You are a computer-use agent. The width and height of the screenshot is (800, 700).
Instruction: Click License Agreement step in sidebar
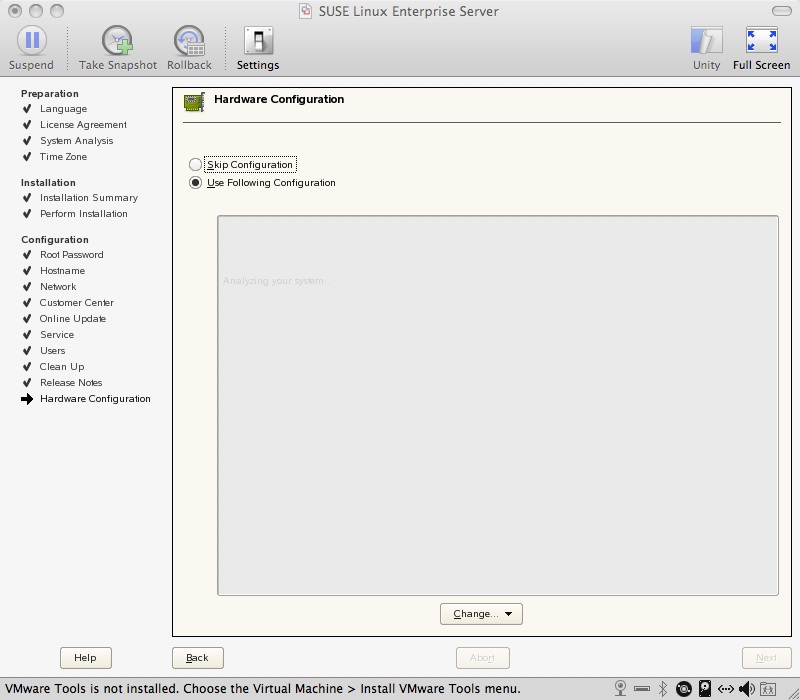[83, 124]
